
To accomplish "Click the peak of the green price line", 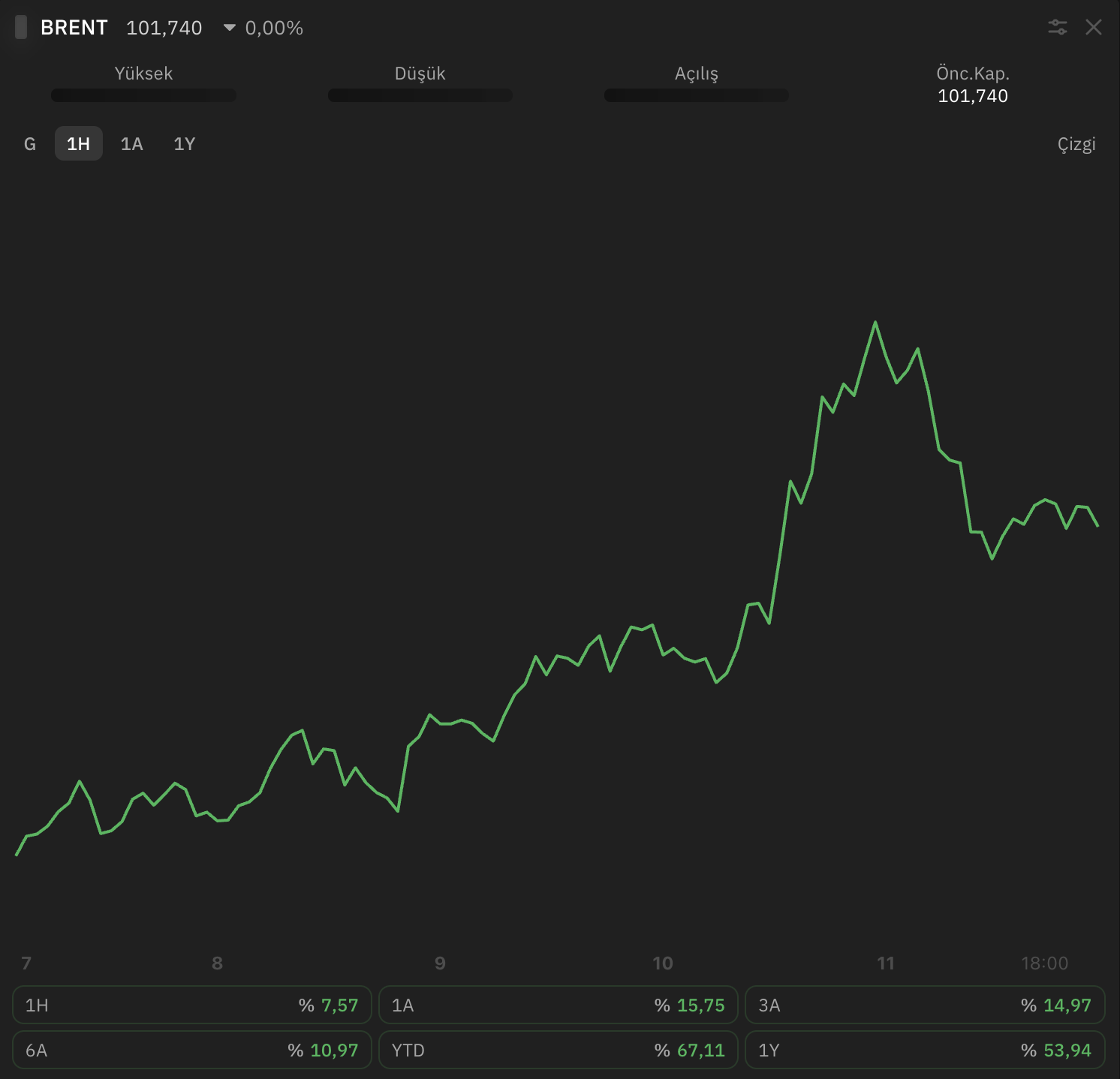I will pyautogui.click(x=875, y=323).
